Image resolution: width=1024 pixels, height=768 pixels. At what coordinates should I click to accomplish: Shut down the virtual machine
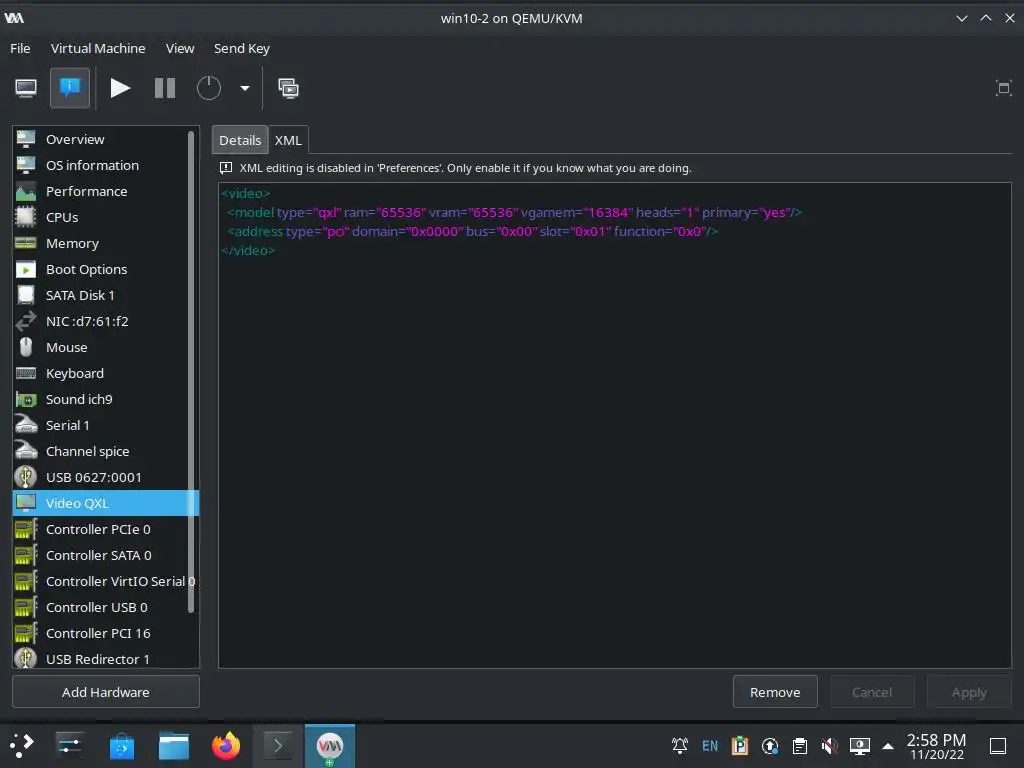209,88
